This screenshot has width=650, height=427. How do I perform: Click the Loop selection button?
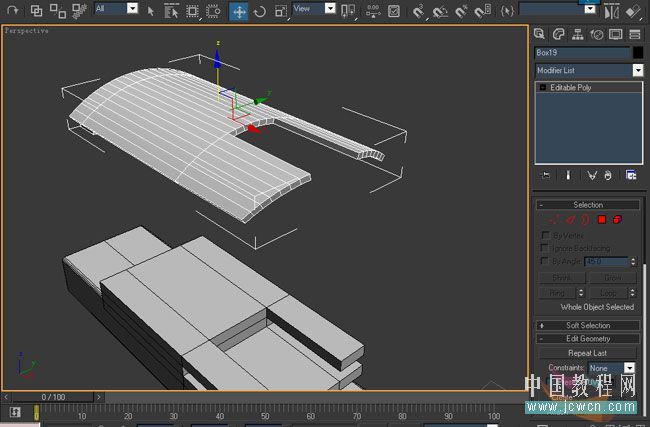tap(608, 293)
